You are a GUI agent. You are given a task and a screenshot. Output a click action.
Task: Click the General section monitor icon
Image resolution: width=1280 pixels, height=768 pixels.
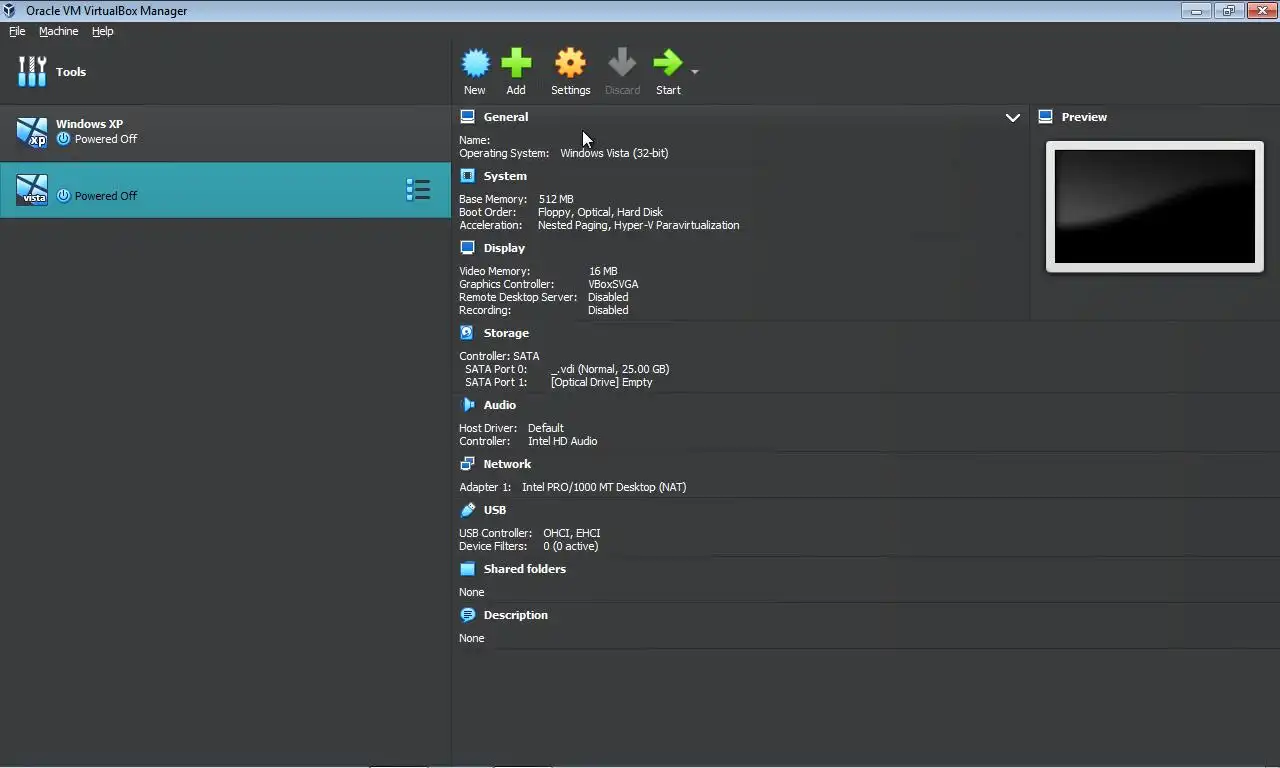[467, 117]
